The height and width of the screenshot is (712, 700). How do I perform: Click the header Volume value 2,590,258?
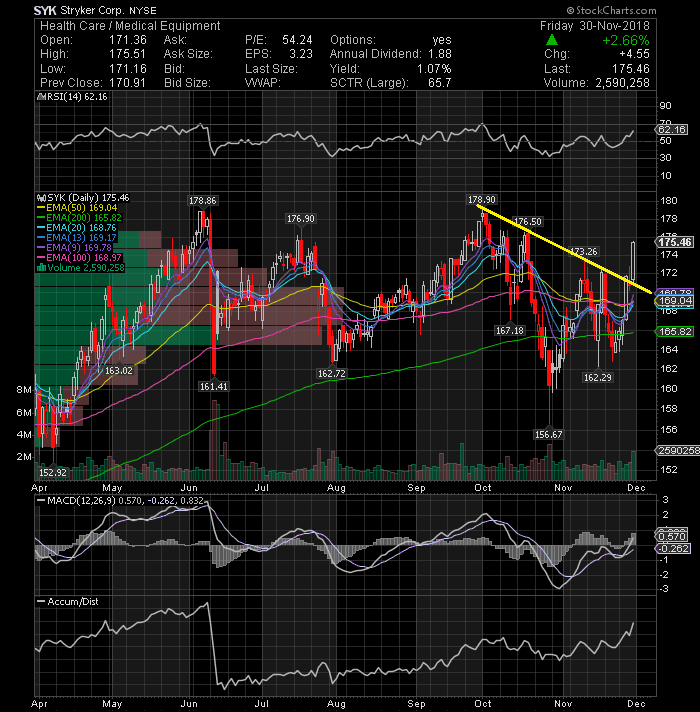pyautogui.click(x=622, y=83)
